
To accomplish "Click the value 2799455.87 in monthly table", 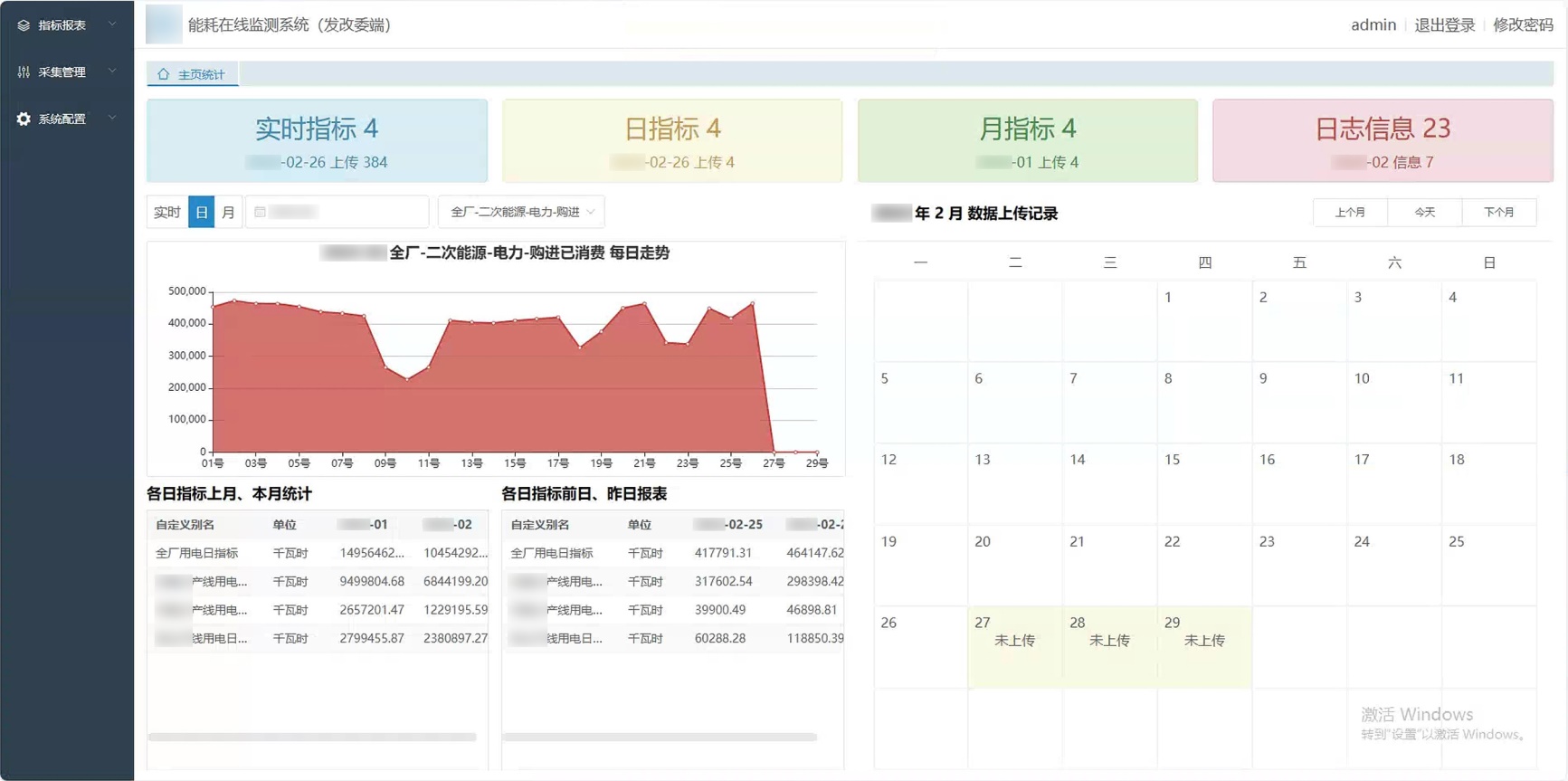I will [x=372, y=638].
